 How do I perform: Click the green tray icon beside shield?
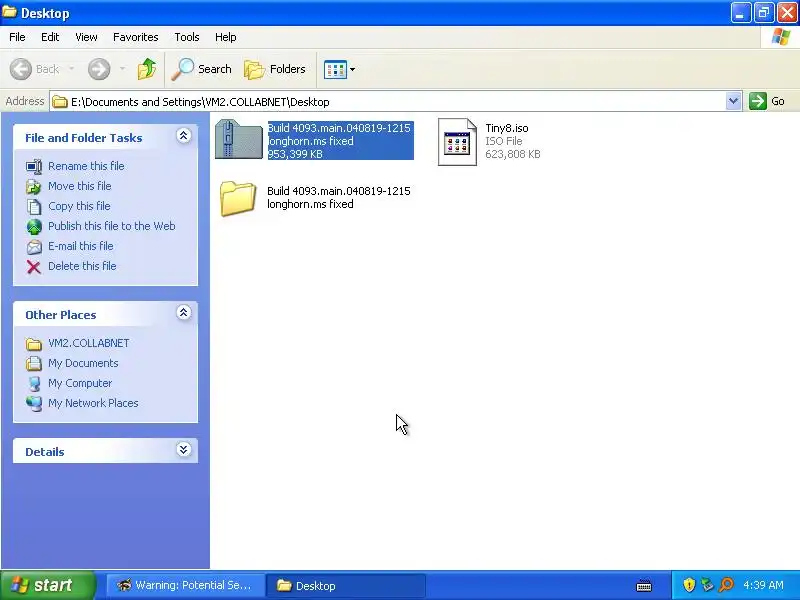click(x=707, y=585)
